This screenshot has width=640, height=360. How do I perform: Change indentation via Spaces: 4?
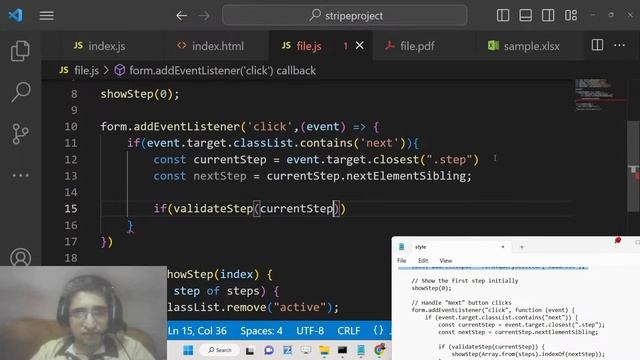(x=261, y=330)
